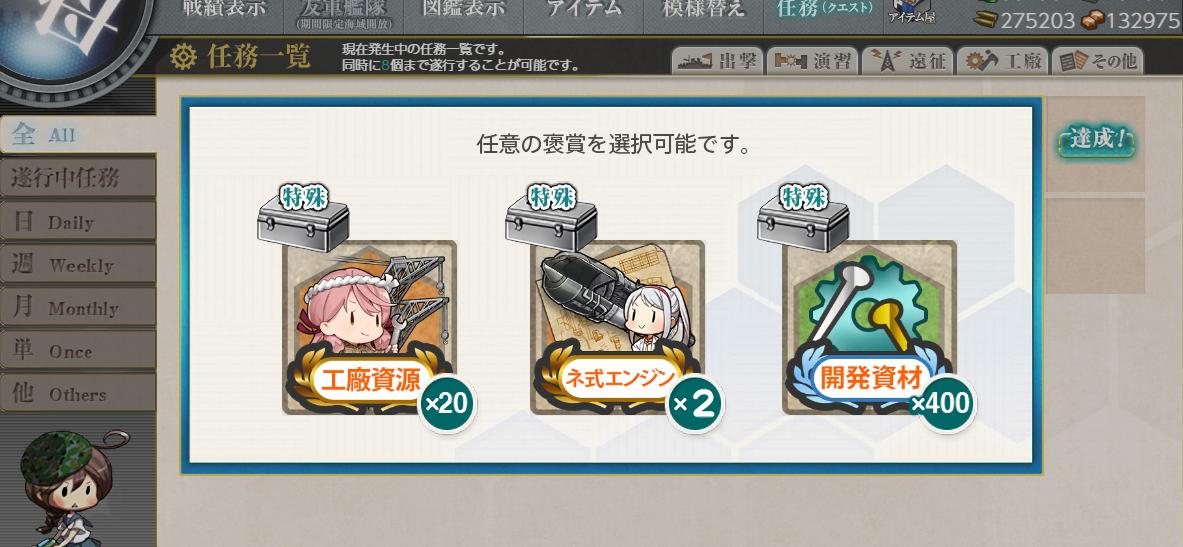Select the 工廠資源 x20 reward card
Image resolution: width=1183 pixels, height=547 pixels.
coord(370,328)
